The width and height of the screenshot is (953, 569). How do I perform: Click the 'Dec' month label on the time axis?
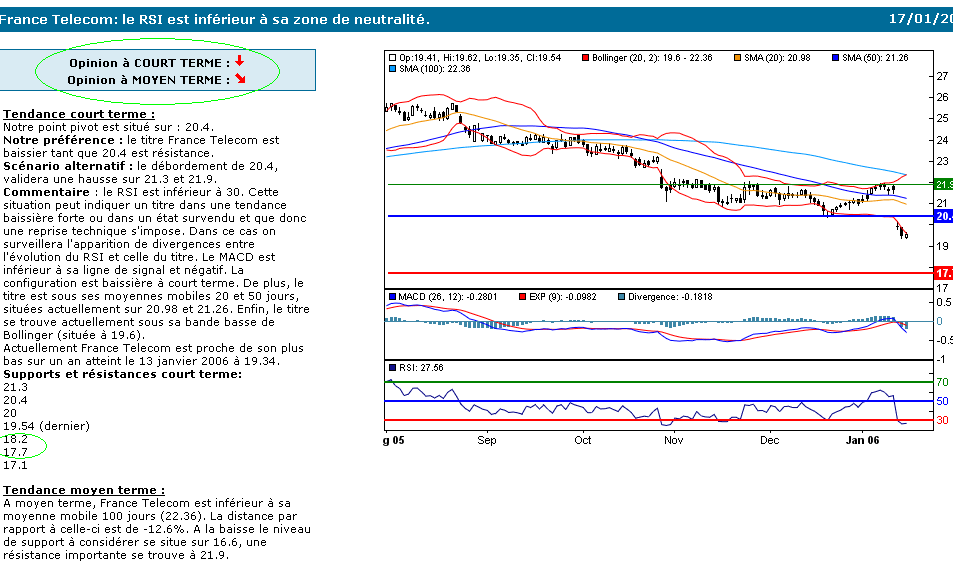pos(769,440)
